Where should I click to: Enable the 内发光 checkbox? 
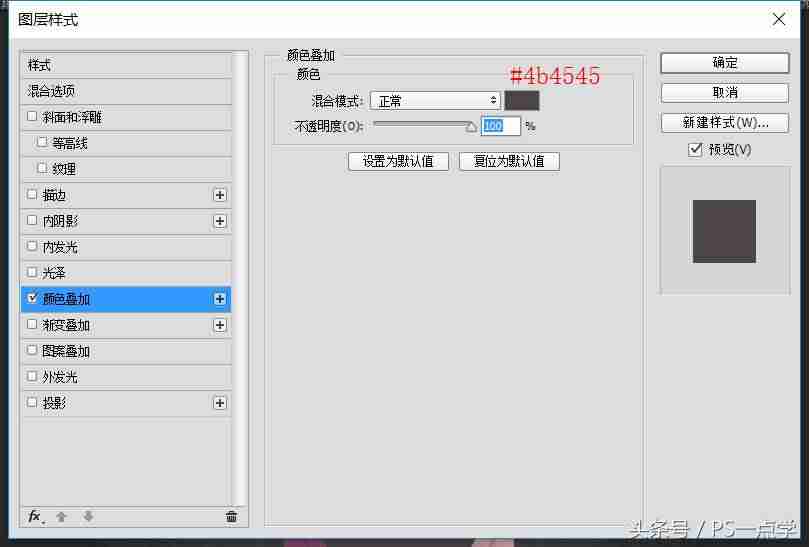32,246
